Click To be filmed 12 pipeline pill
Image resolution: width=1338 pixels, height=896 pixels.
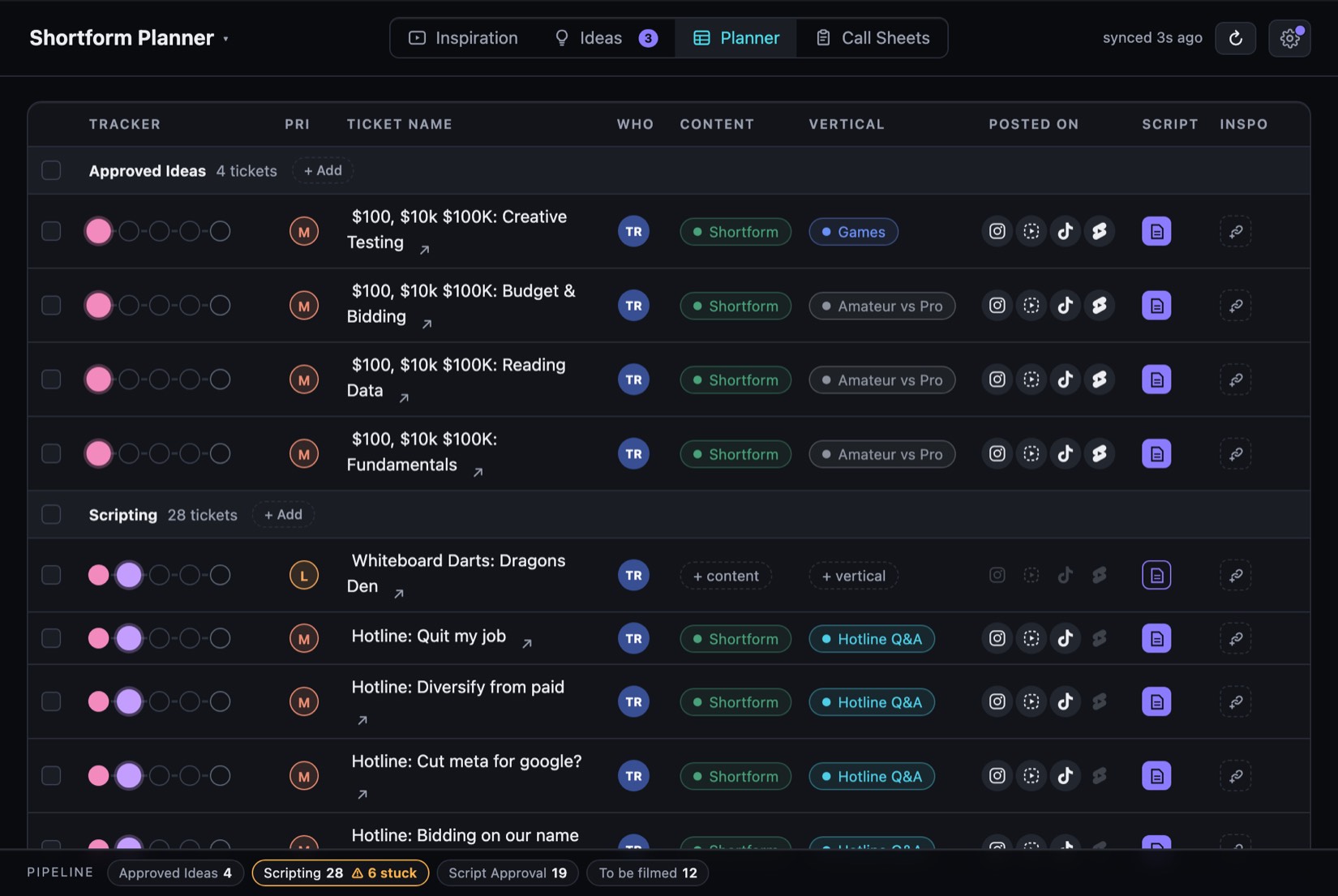[x=648, y=872]
